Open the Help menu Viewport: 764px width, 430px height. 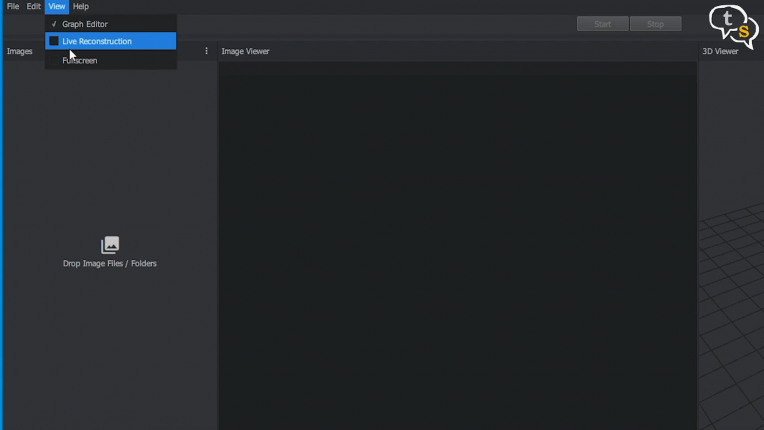coord(81,6)
